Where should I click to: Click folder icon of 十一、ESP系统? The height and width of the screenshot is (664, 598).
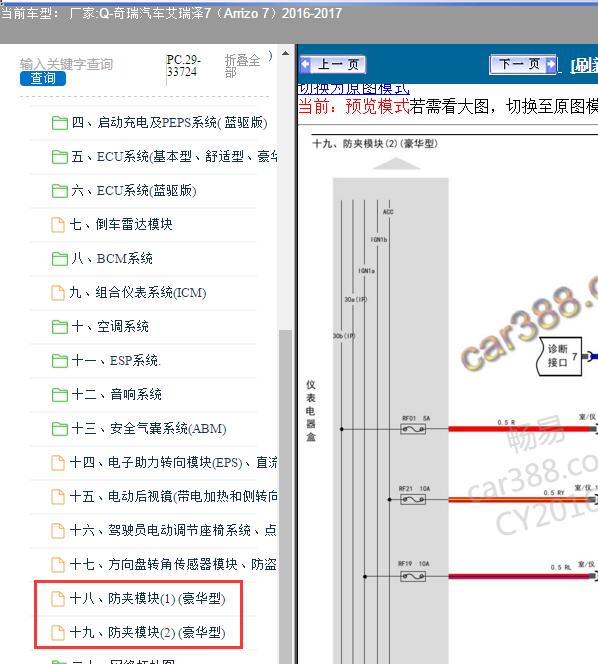pos(60,361)
